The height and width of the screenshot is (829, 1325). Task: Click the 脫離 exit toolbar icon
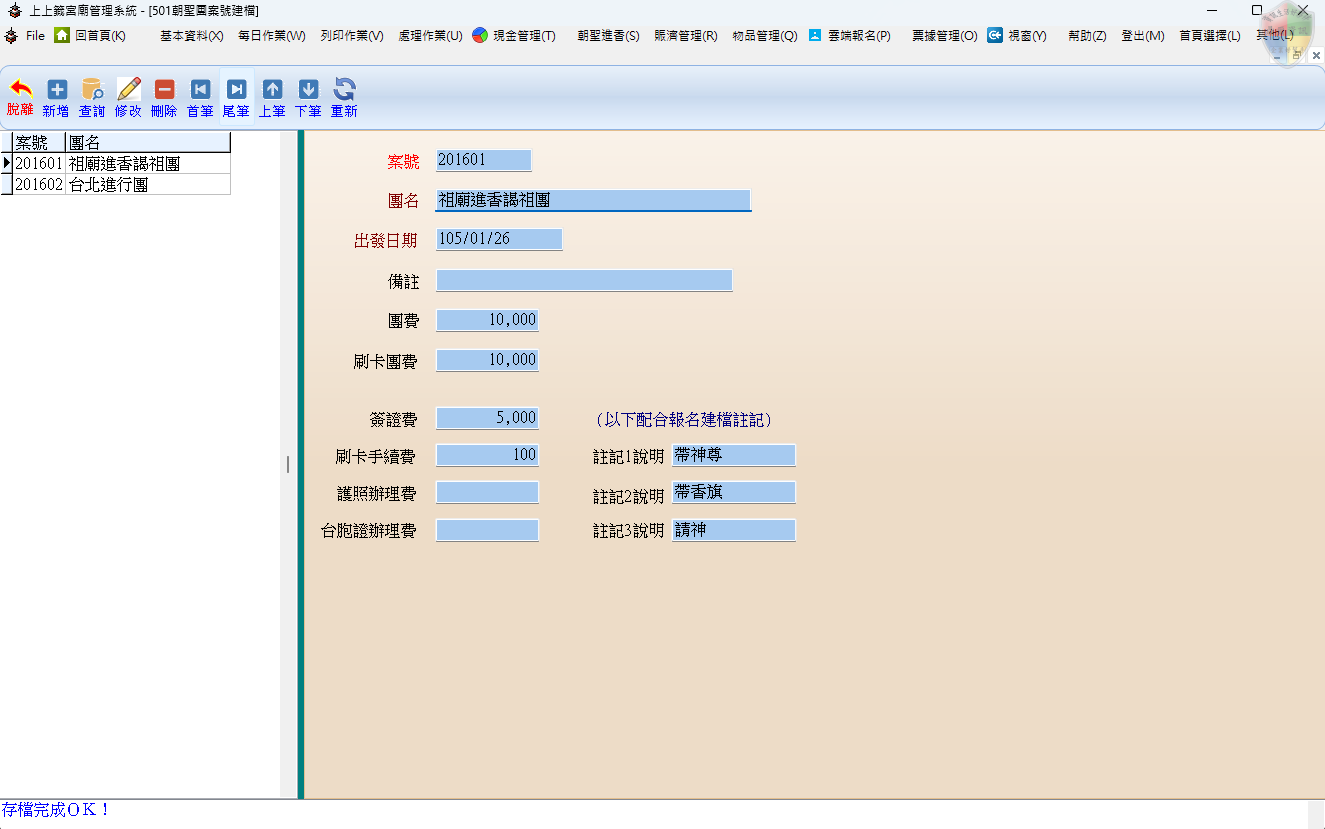(20, 97)
